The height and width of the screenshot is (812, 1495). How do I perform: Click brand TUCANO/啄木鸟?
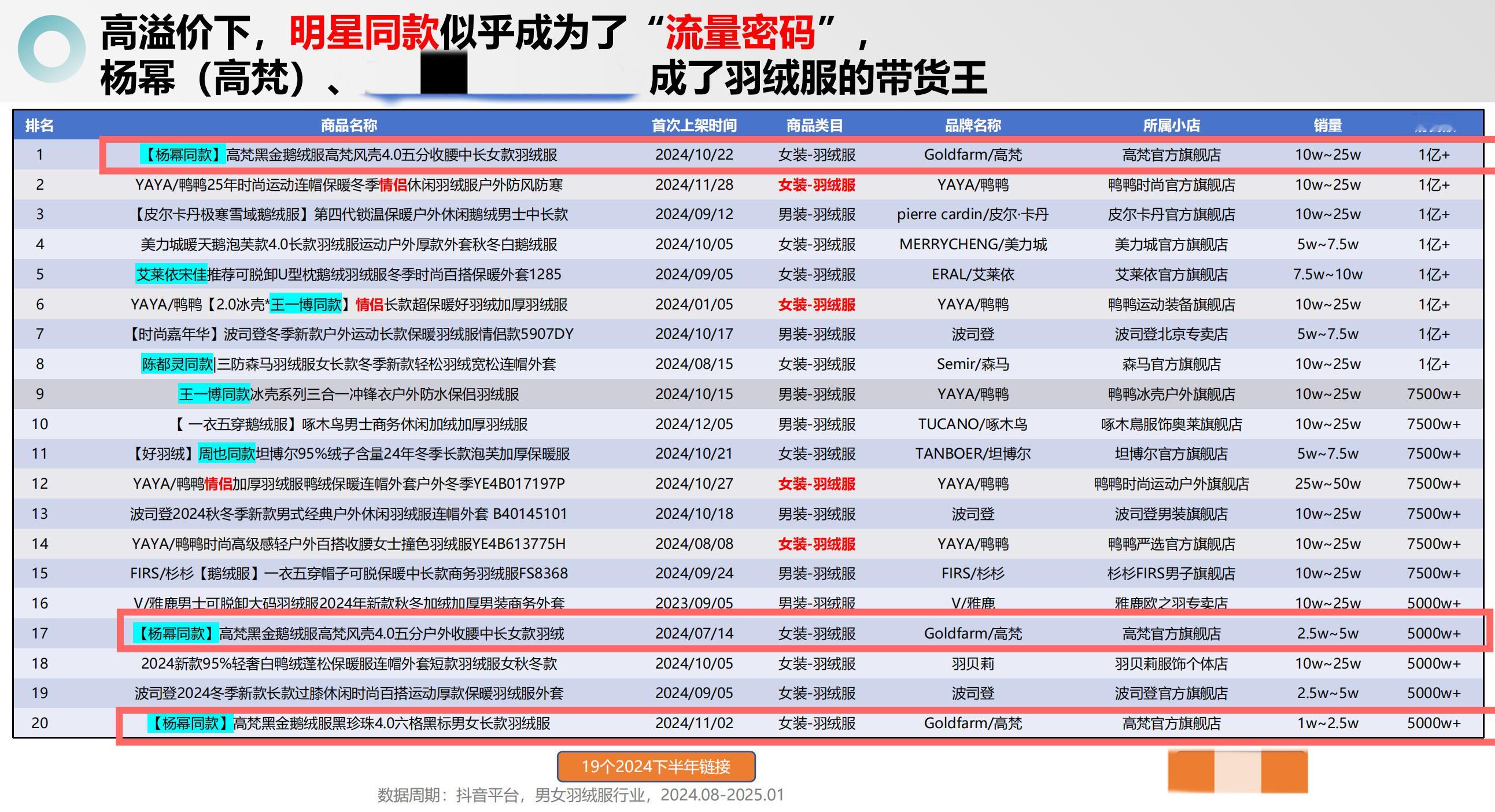click(973, 425)
